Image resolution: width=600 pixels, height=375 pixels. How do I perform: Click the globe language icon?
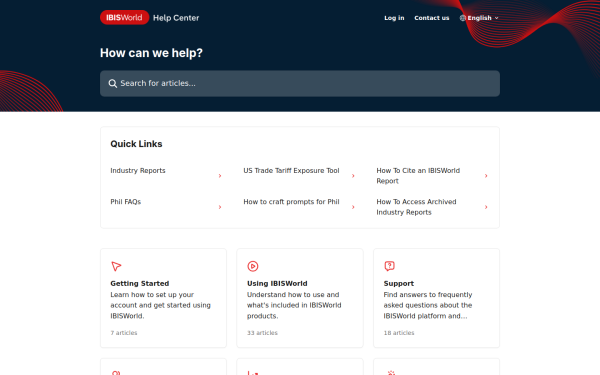pos(463,18)
